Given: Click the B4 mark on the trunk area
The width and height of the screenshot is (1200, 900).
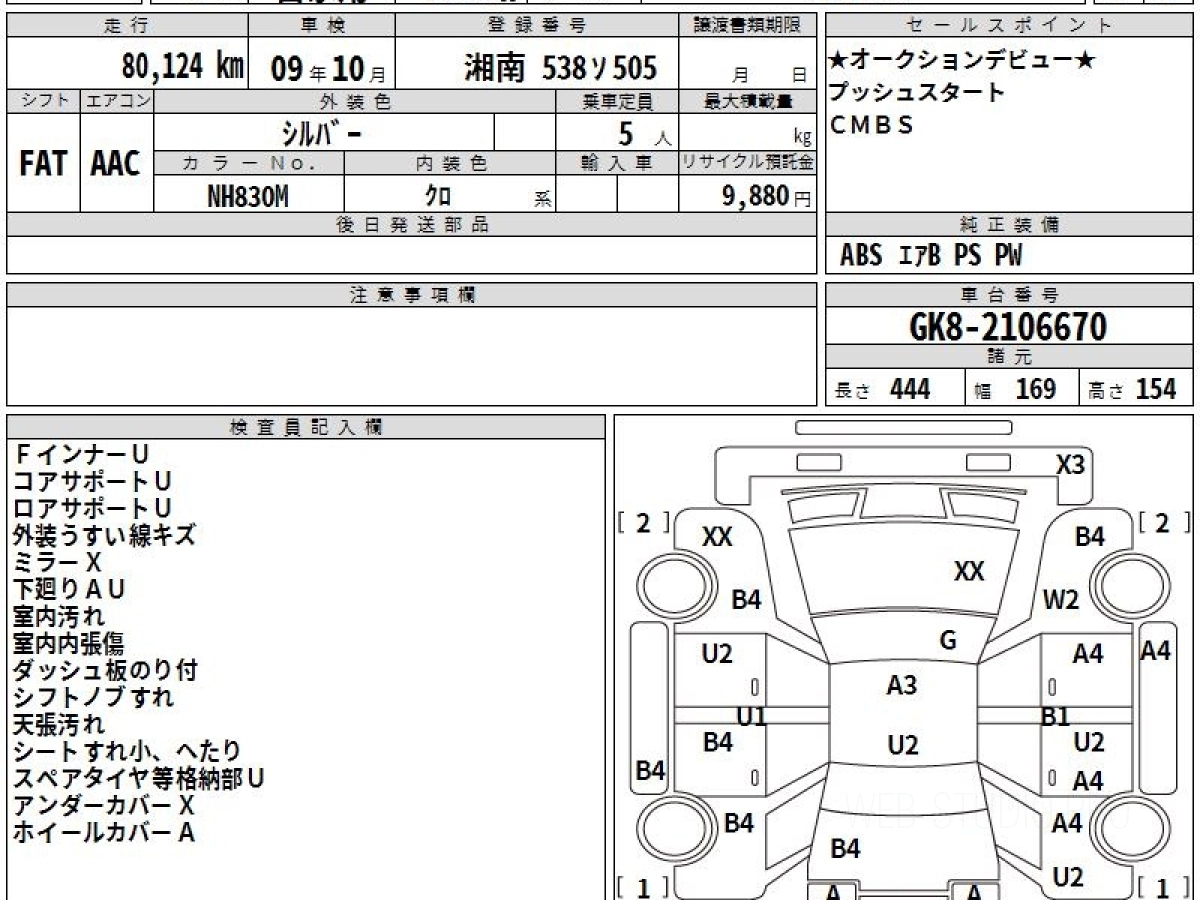Looking at the screenshot, I should click(845, 849).
